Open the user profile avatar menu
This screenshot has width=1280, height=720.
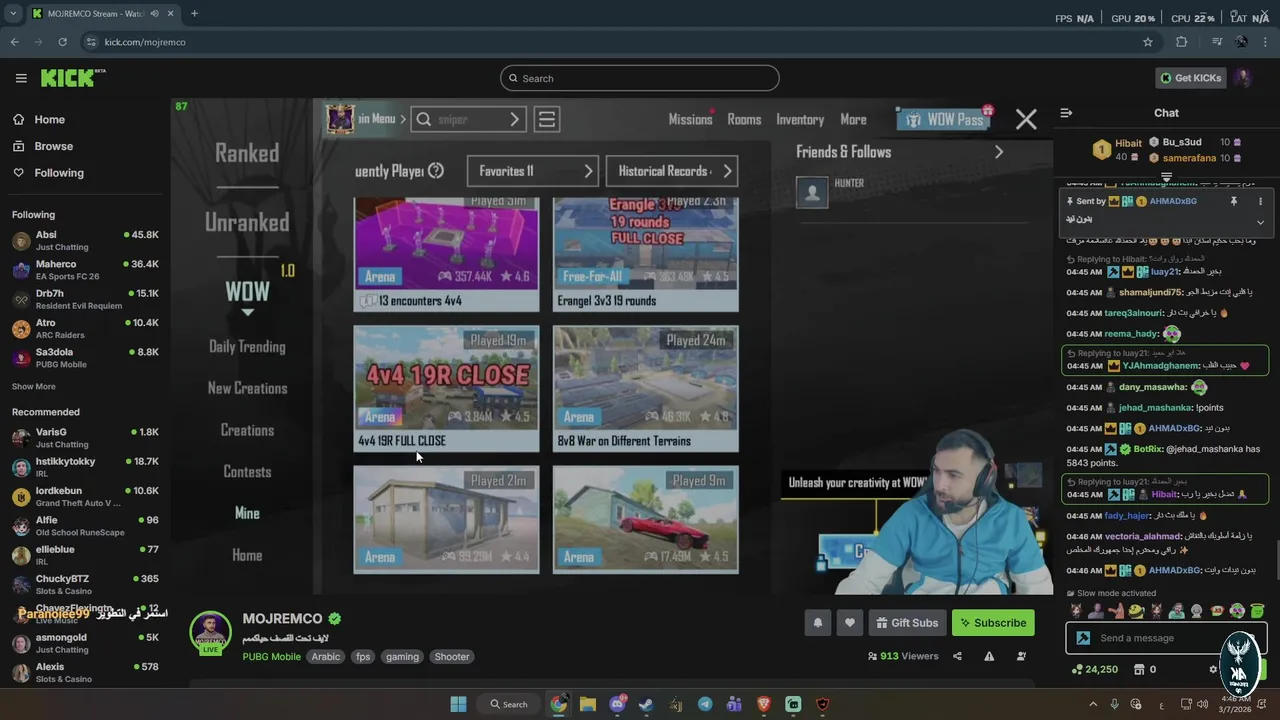pyautogui.click(x=1242, y=78)
